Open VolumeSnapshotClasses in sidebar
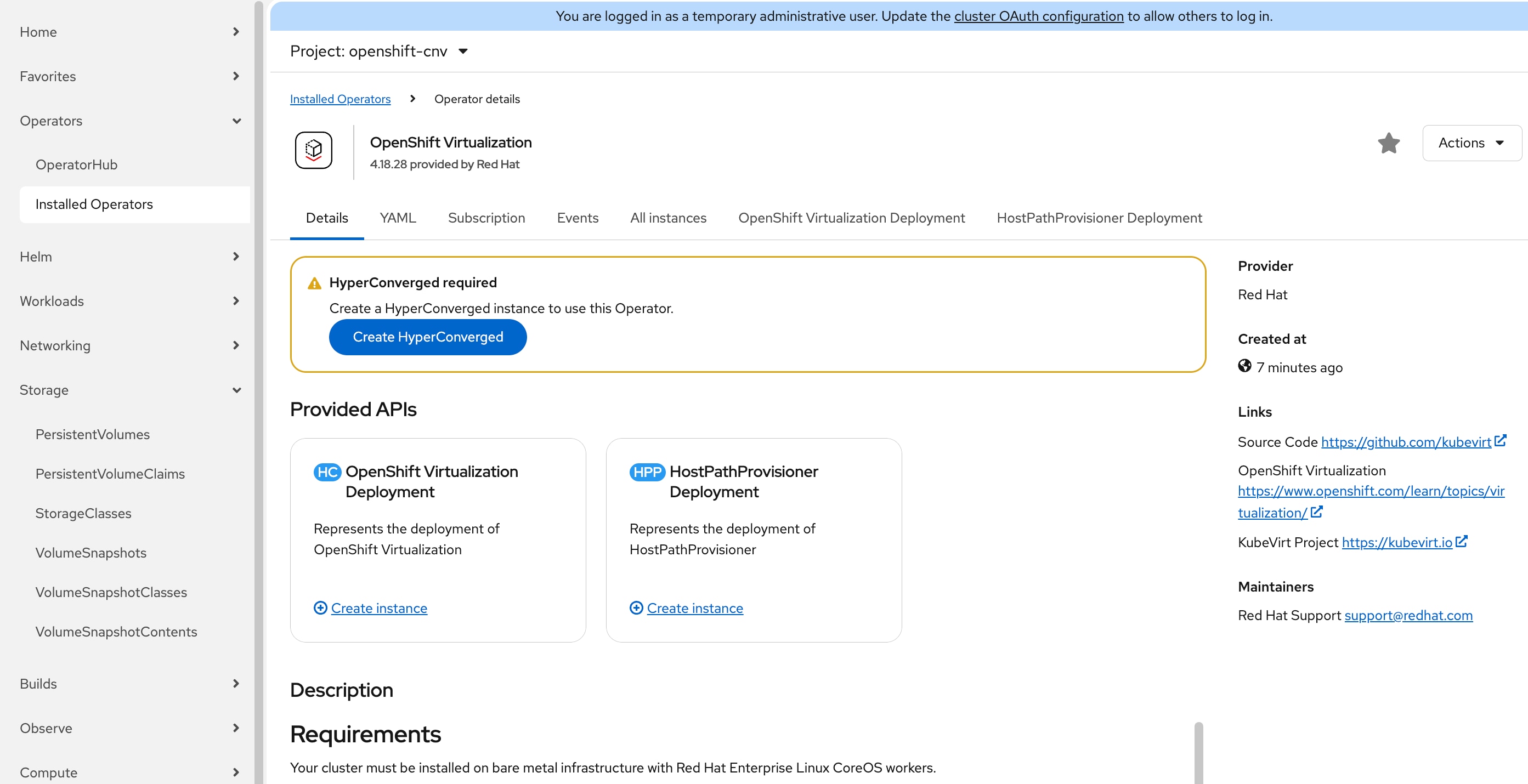Viewport: 1528px width, 784px height. (x=135, y=593)
